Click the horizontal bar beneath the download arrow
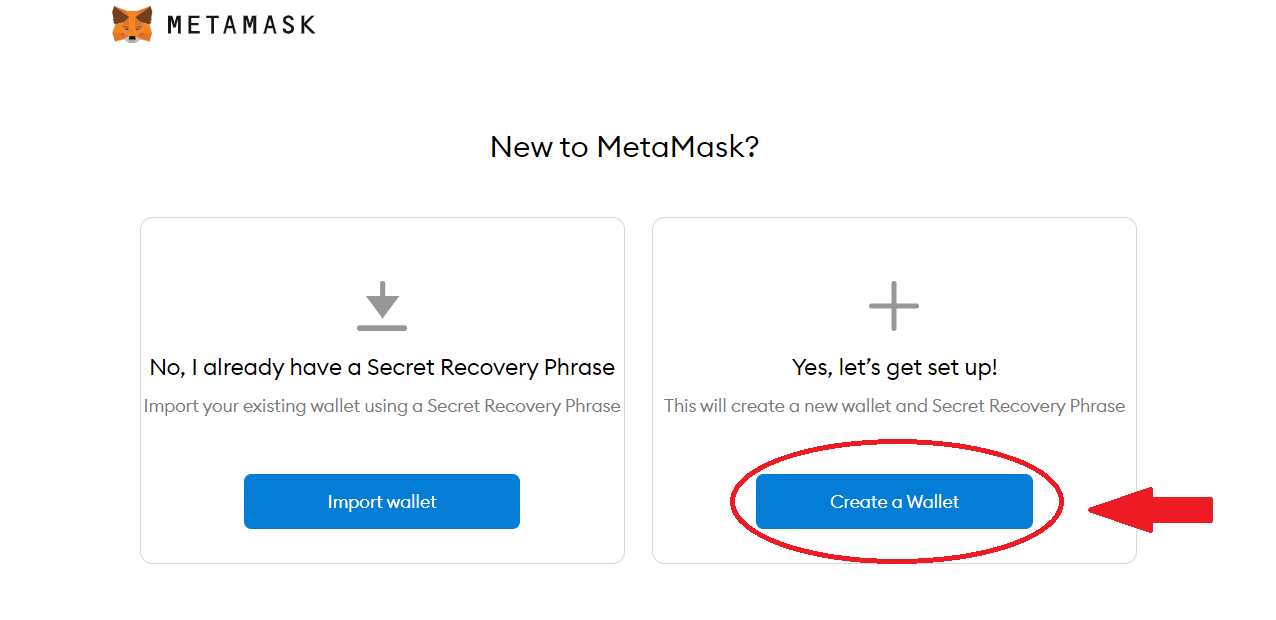 (382, 327)
